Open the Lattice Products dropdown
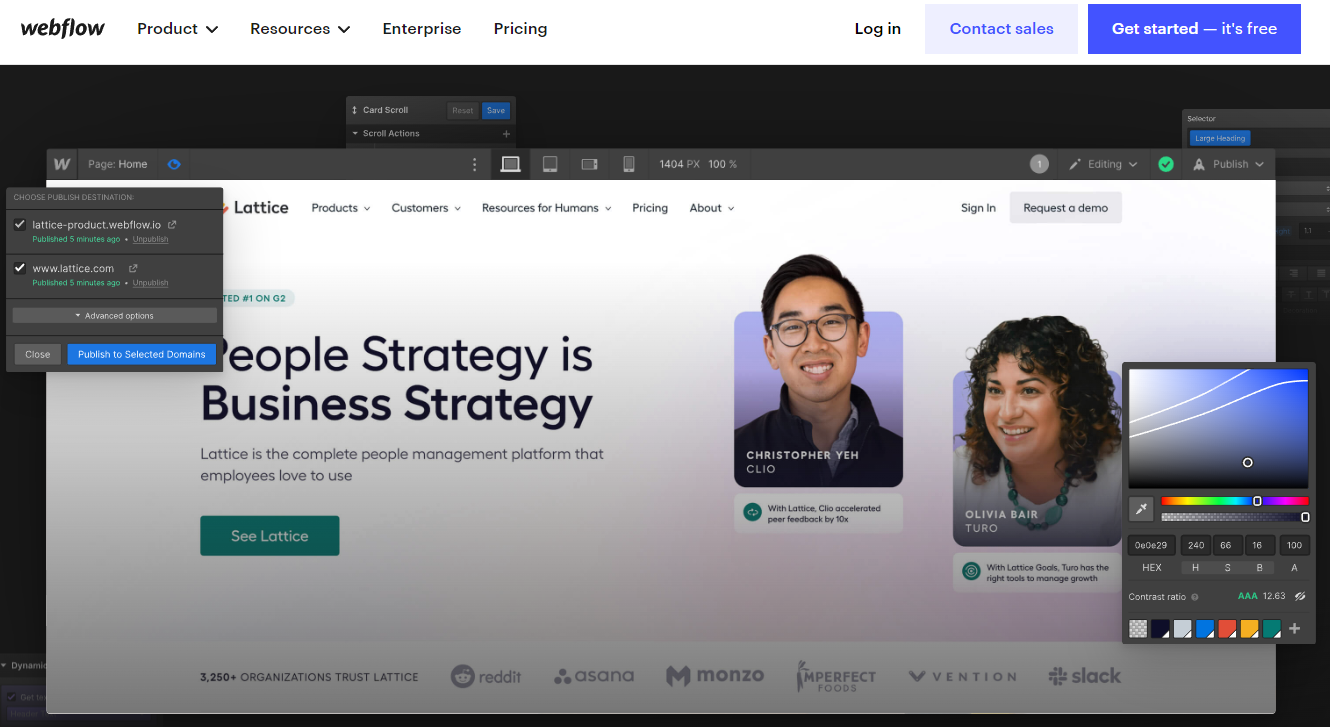This screenshot has width=1330, height=727. 341,208
